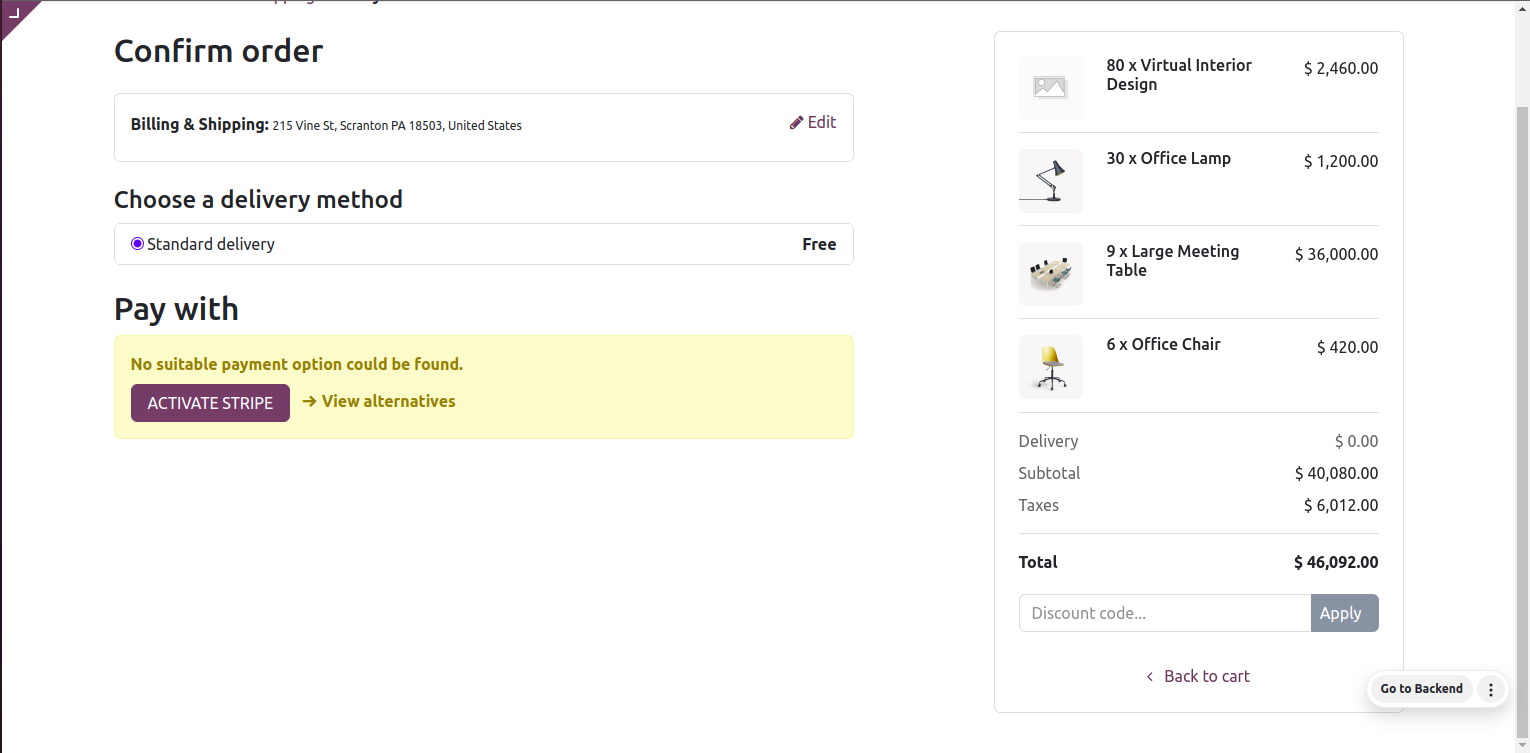
Task: Click the 'Free' delivery price label
Action: click(x=819, y=244)
